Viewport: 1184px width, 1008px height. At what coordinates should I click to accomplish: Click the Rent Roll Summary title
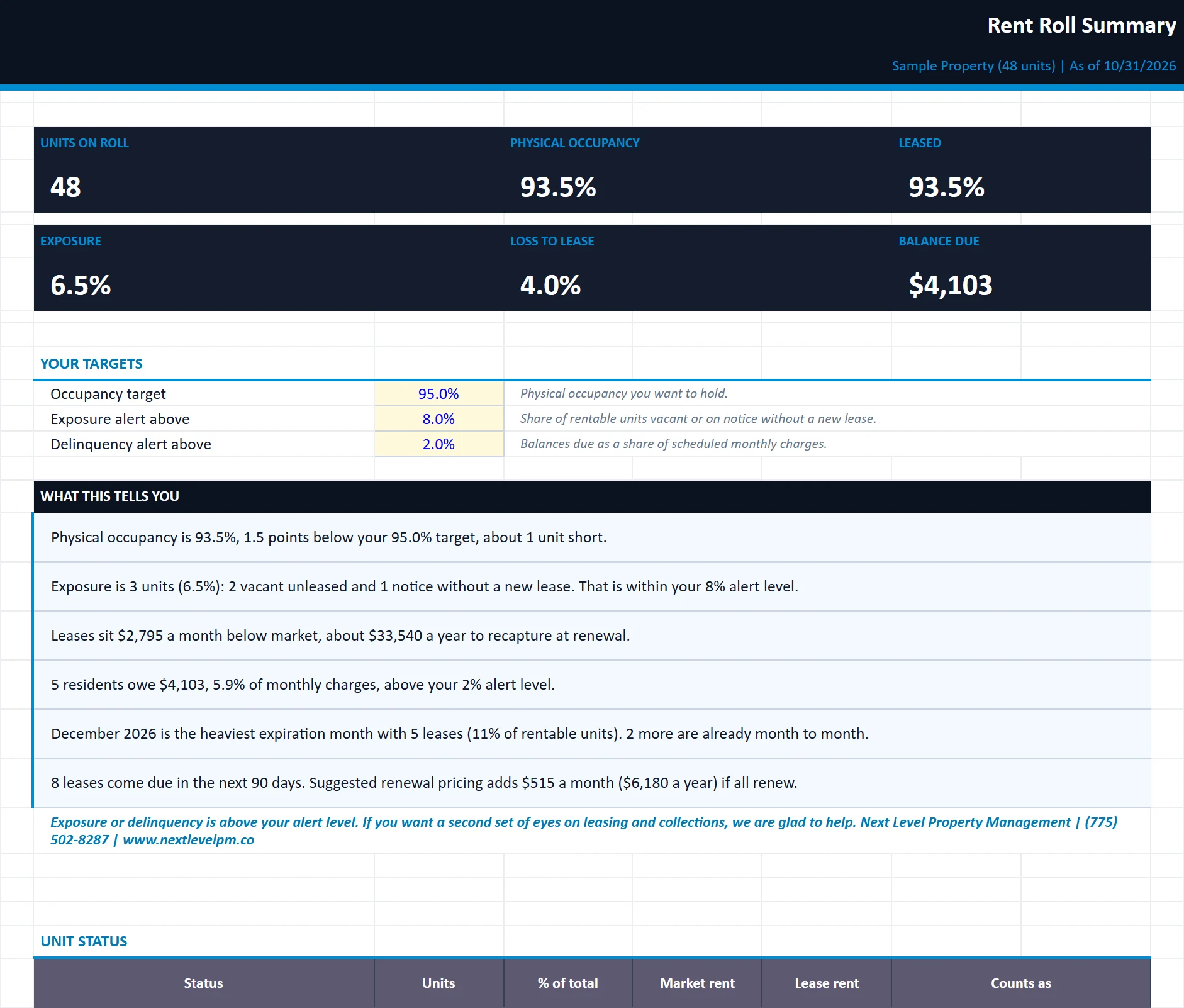click(x=1081, y=26)
